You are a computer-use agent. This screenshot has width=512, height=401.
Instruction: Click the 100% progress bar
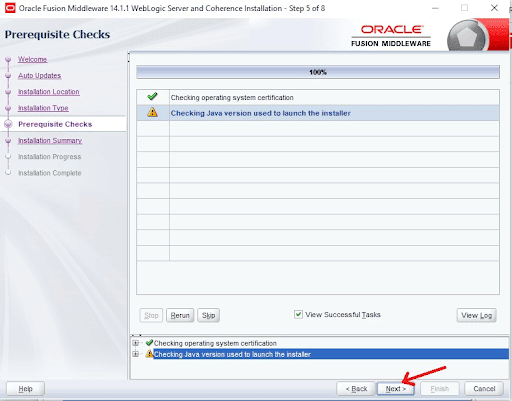point(318,72)
